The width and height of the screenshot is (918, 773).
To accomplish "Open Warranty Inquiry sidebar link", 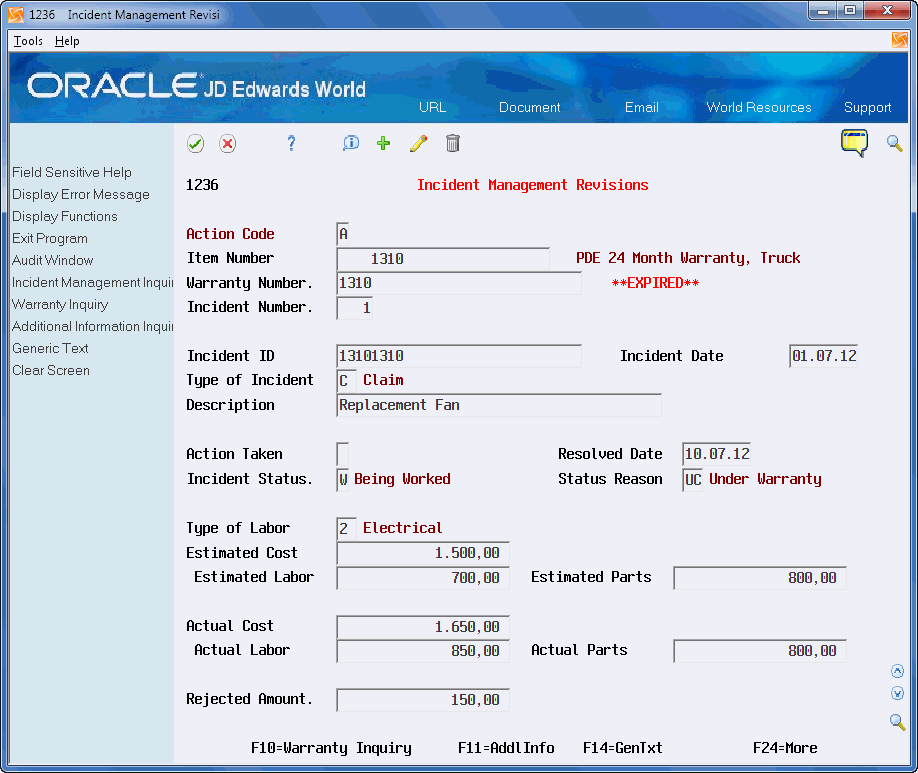I will 60,305.
